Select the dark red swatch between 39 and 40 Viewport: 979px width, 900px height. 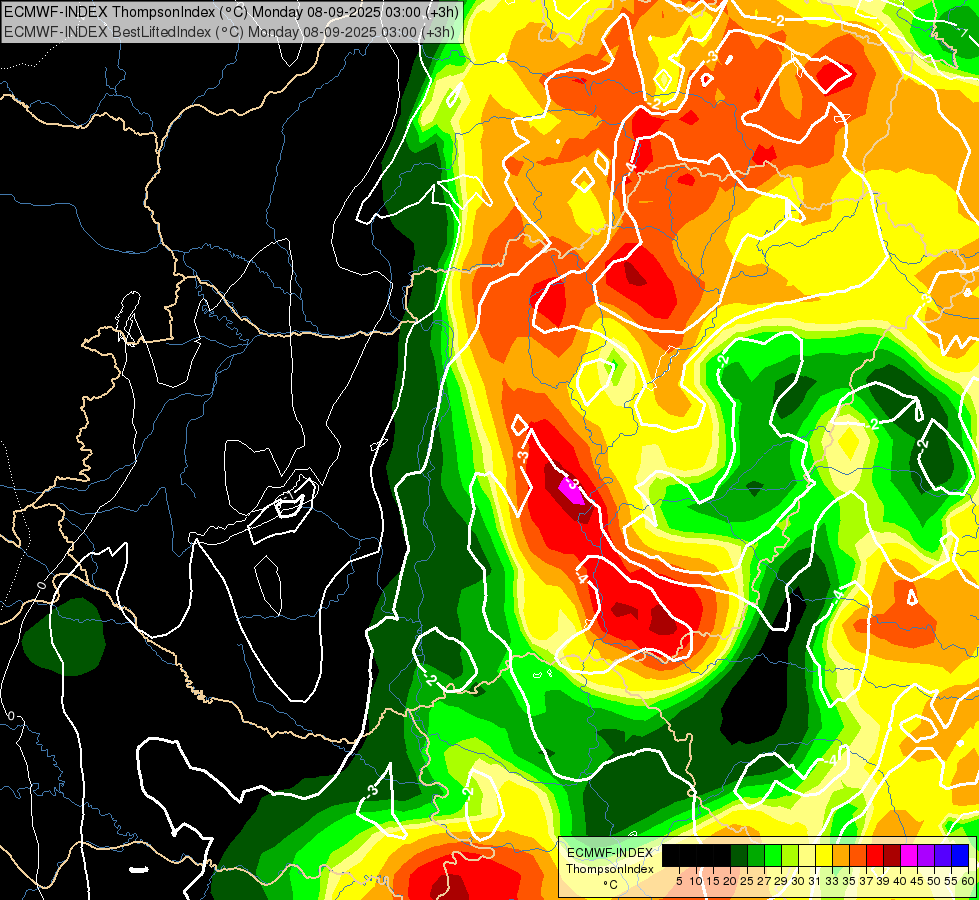click(892, 856)
